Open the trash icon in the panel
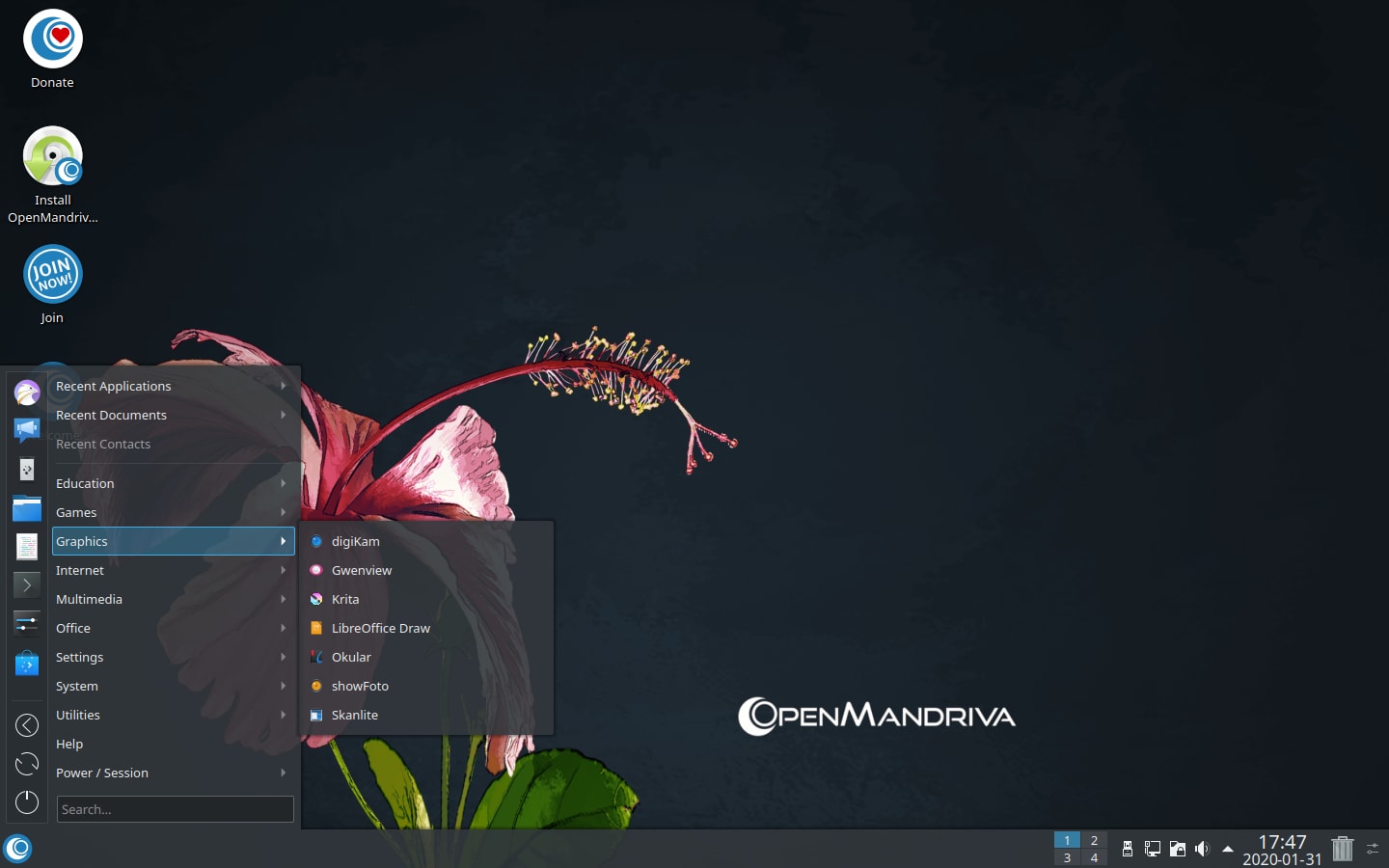The width and height of the screenshot is (1389, 868). coord(1342,849)
